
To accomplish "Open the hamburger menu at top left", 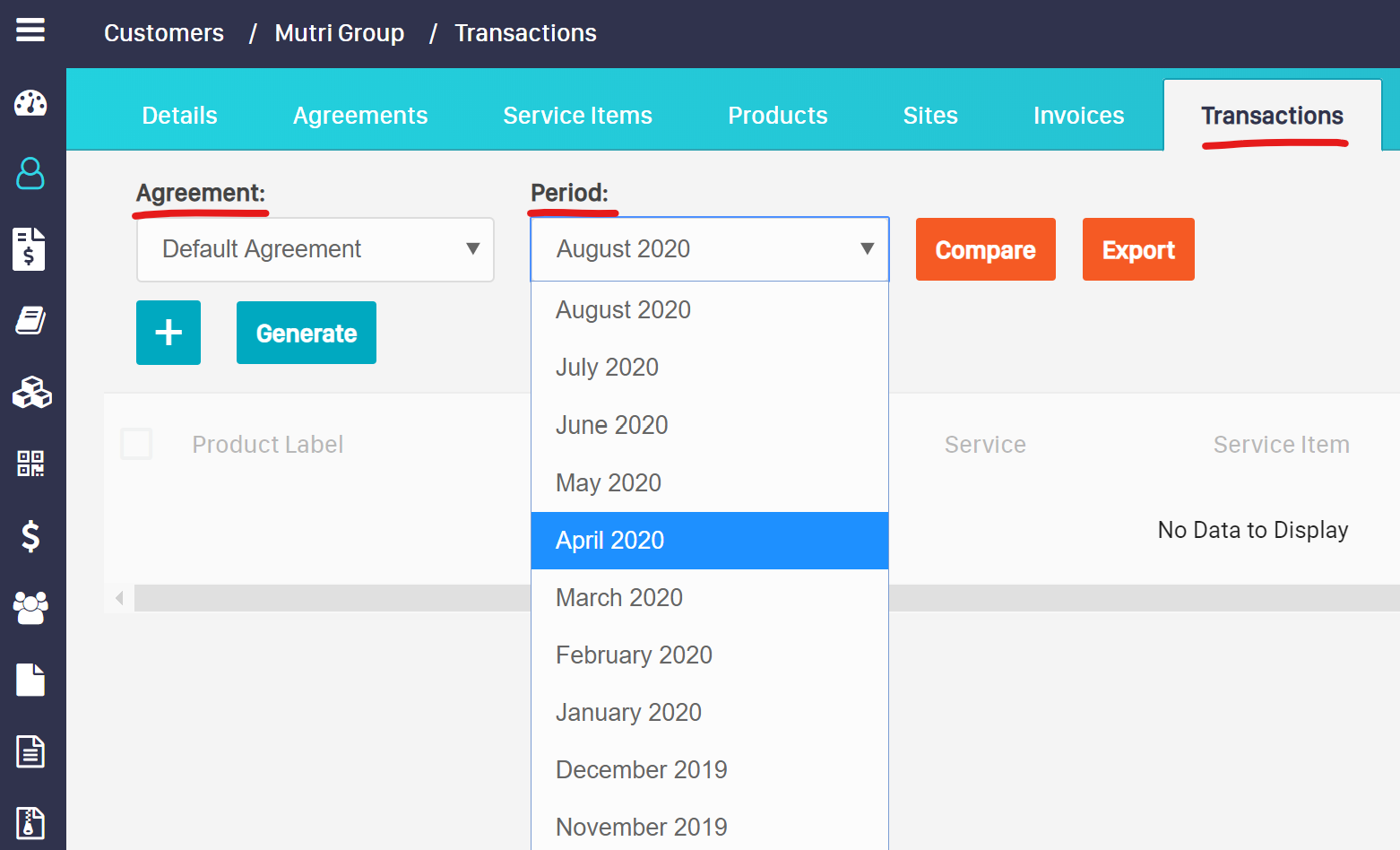I will [30, 30].
